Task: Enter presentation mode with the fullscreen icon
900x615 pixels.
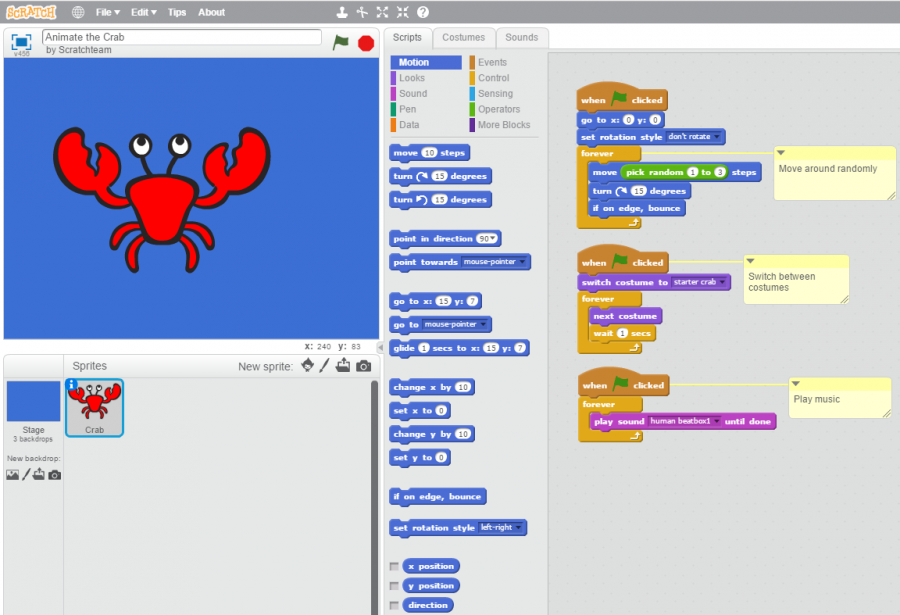Action: (19, 42)
